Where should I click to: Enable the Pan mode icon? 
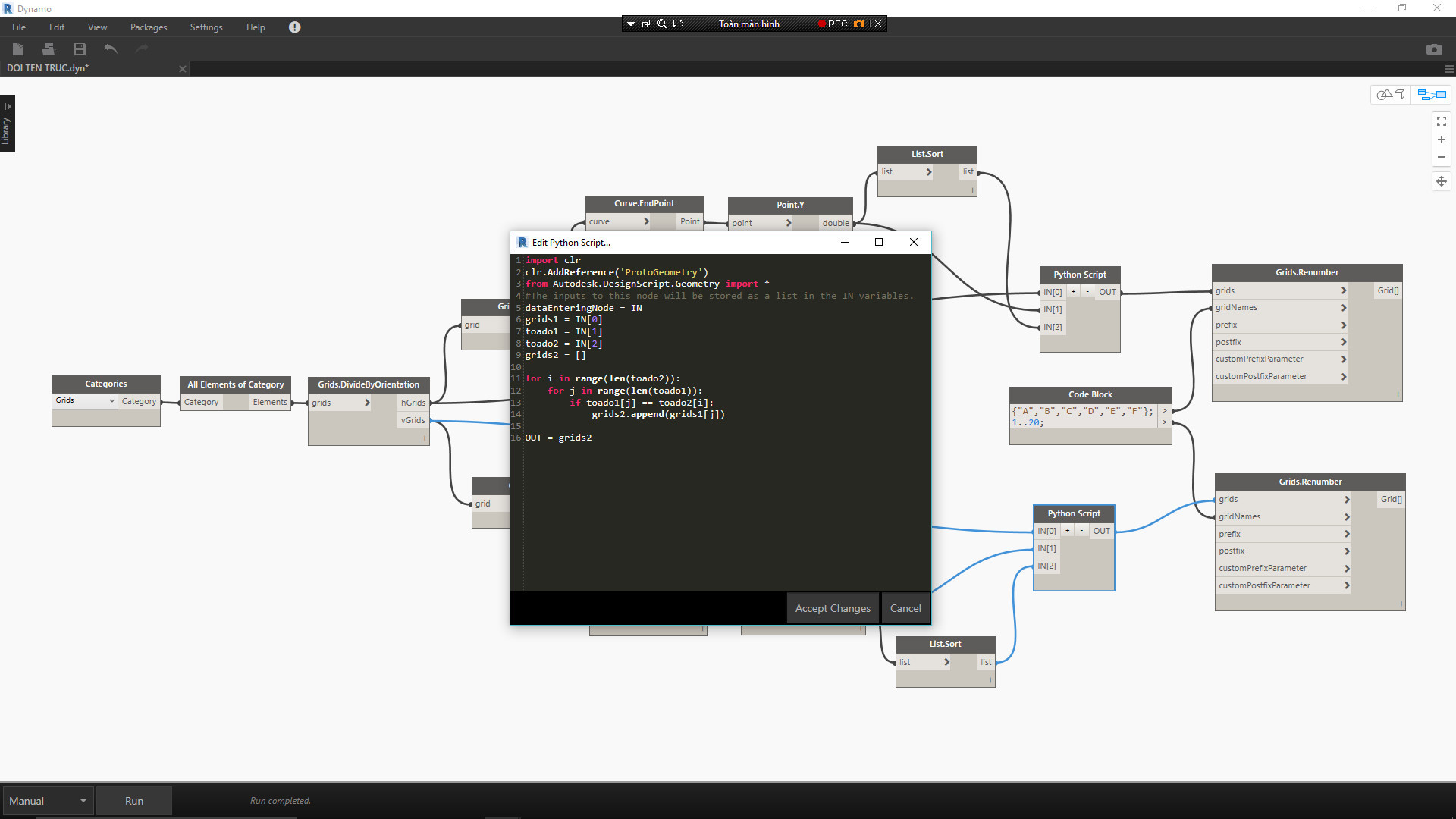point(1441,181)
